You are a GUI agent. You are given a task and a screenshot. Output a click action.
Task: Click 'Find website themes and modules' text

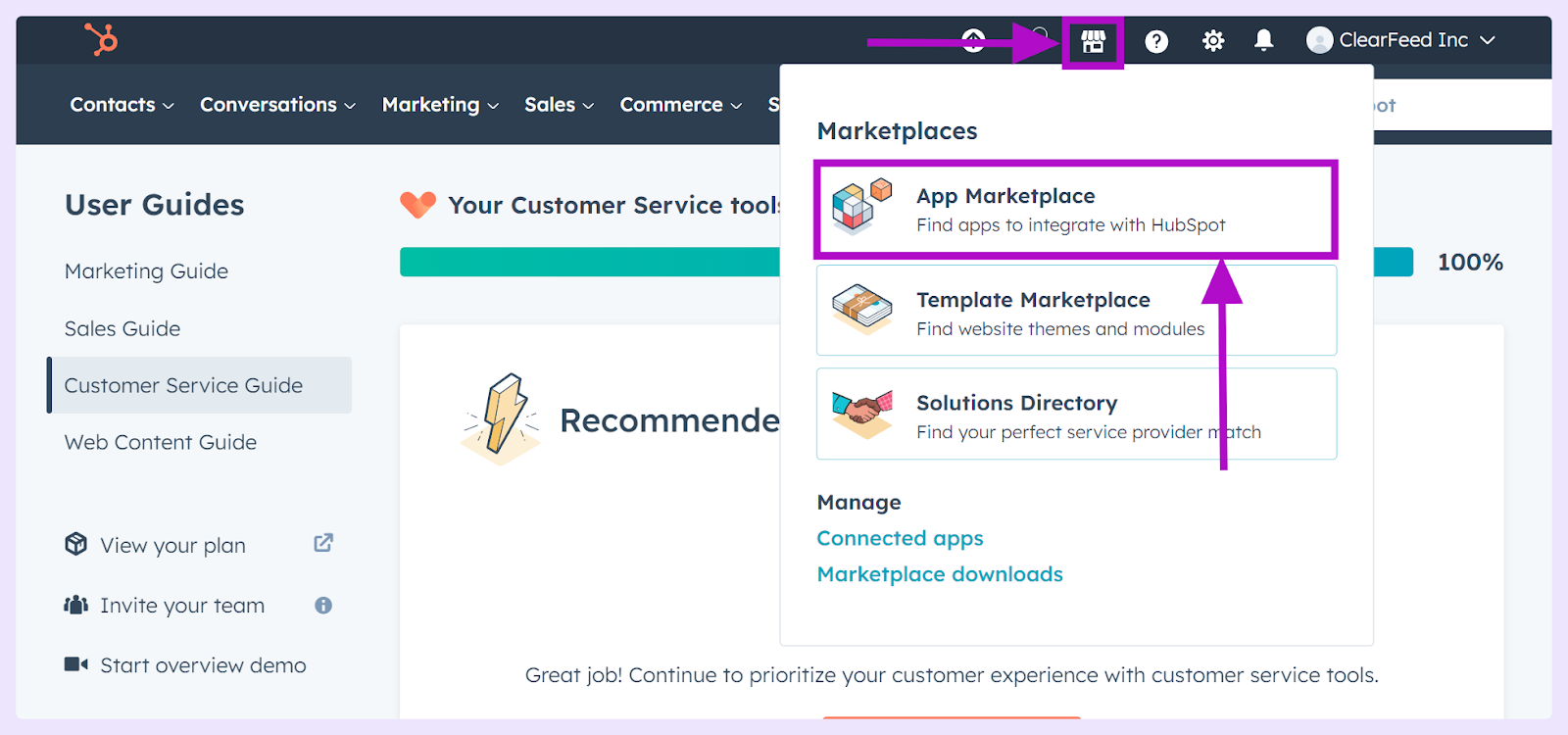pyautogui.click(x=1060, y=329)
